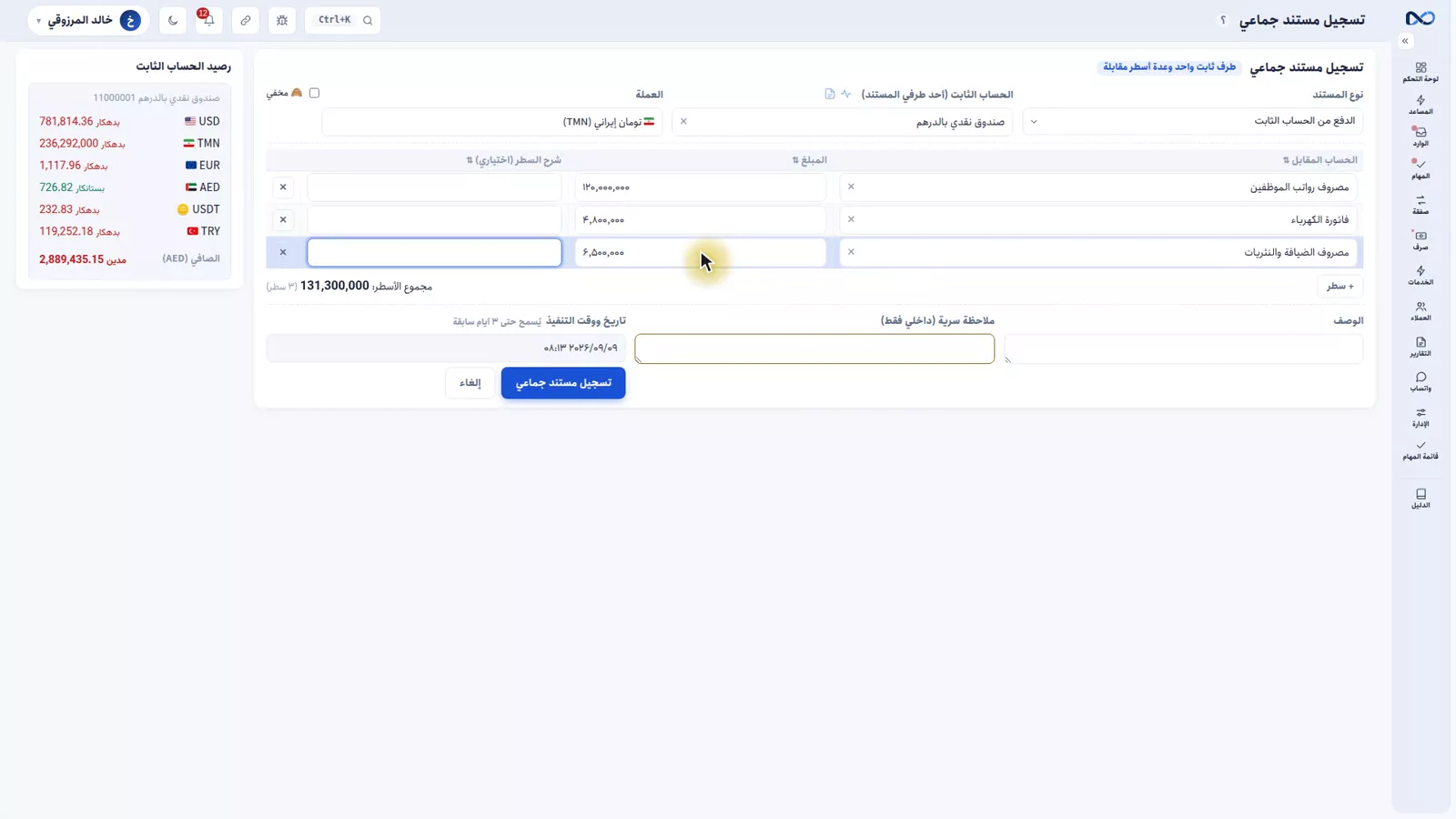Click the description field in the فاتورة الكهرباء row
The image size is (1456, 819).
(x=434, y=219)
